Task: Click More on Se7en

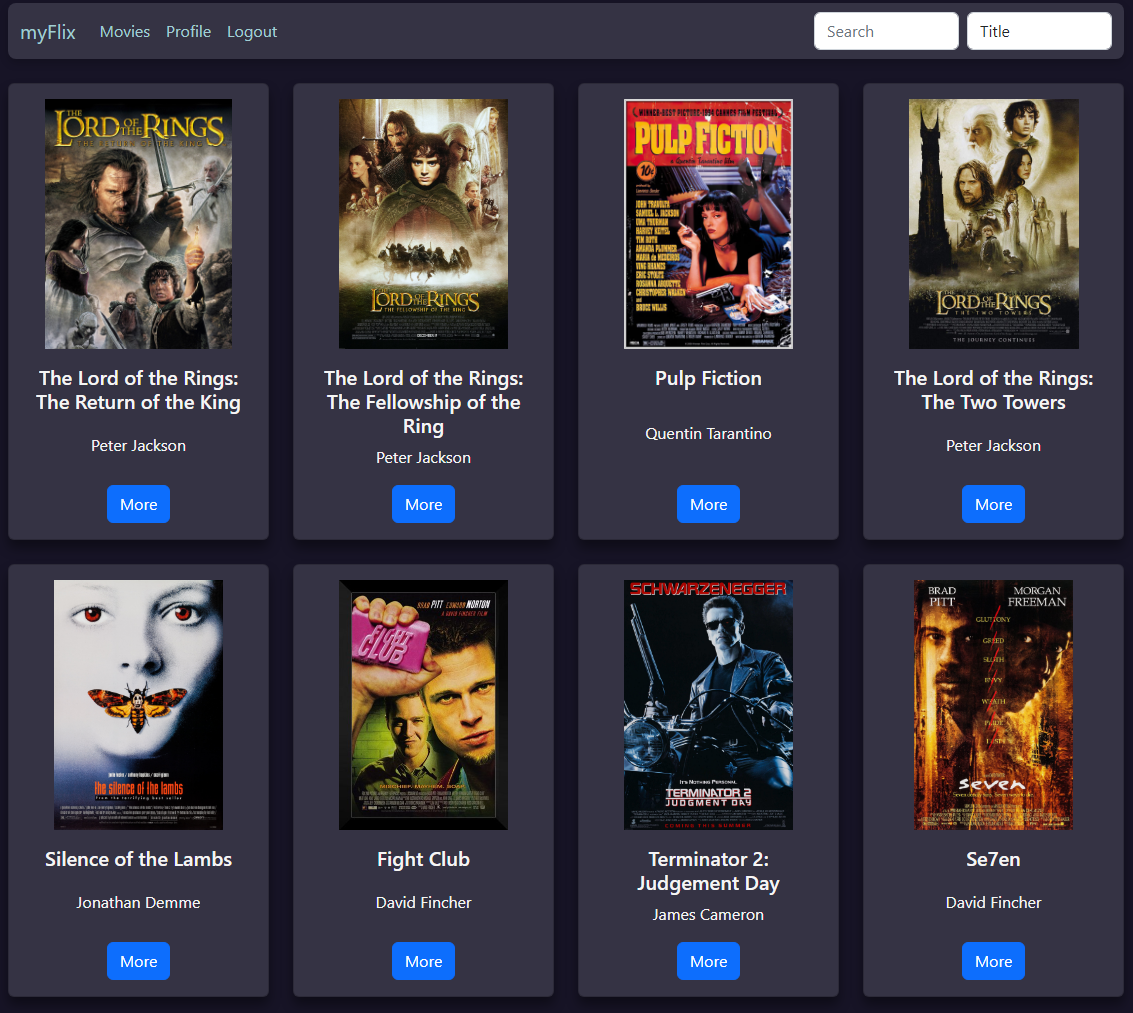Action: 993,961
